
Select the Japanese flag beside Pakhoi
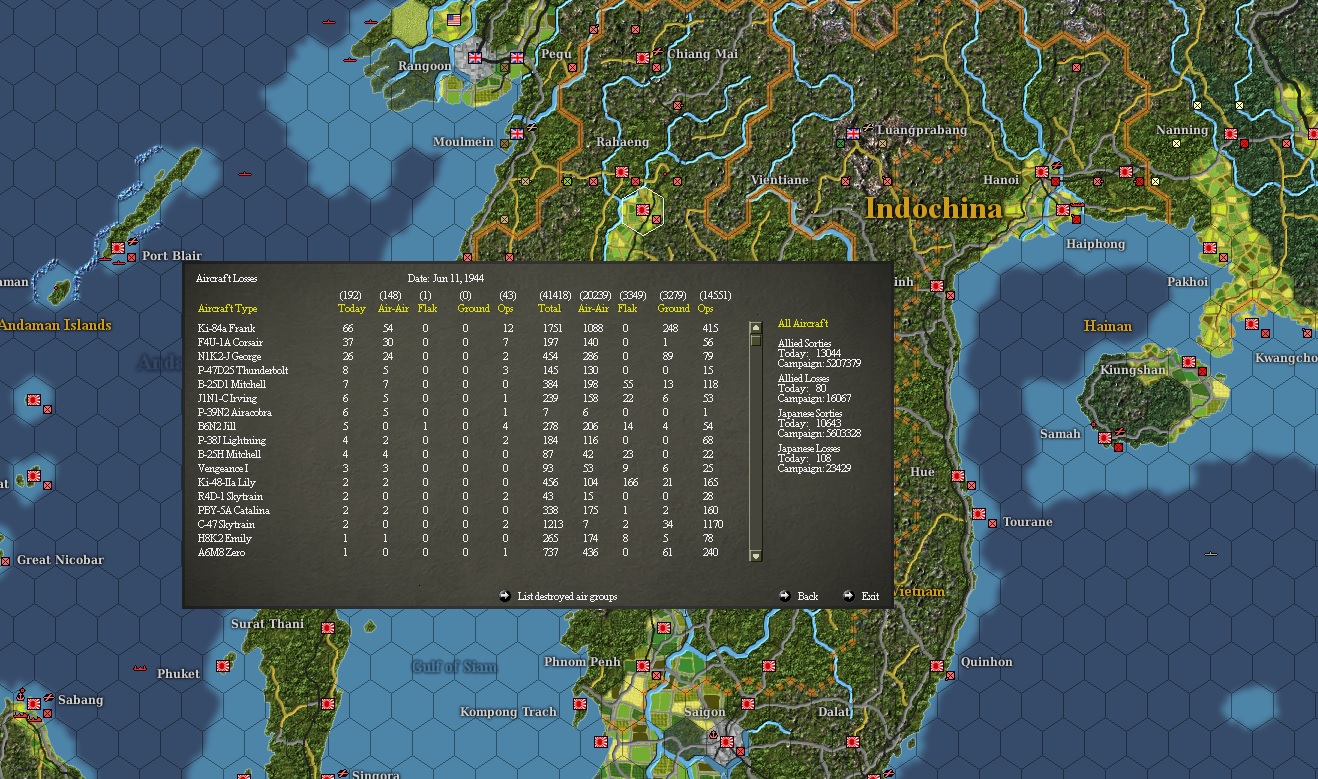tap(1210, 248)
